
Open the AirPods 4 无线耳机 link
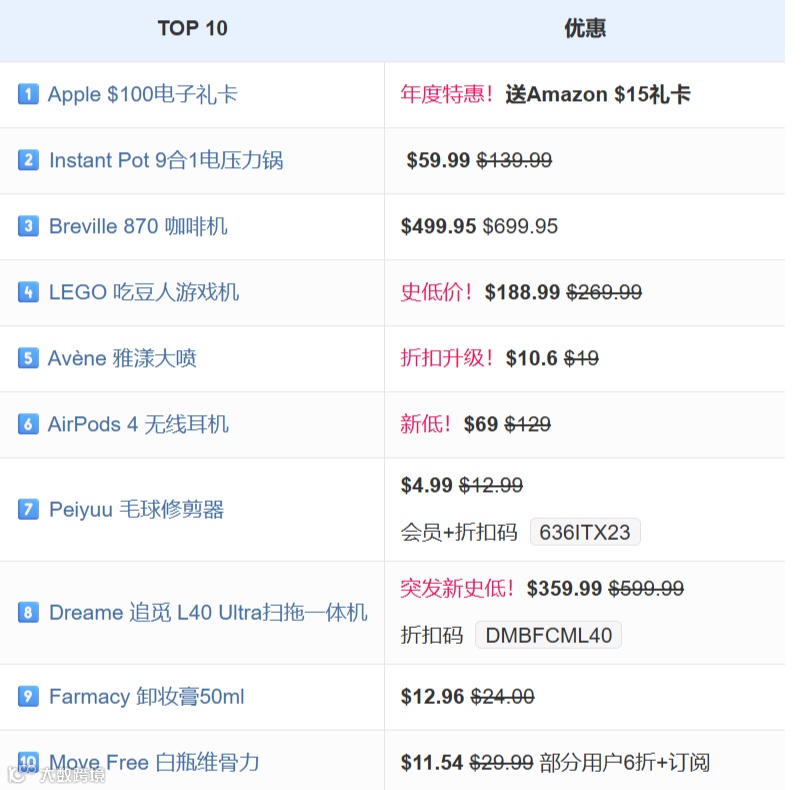point(138,424)
